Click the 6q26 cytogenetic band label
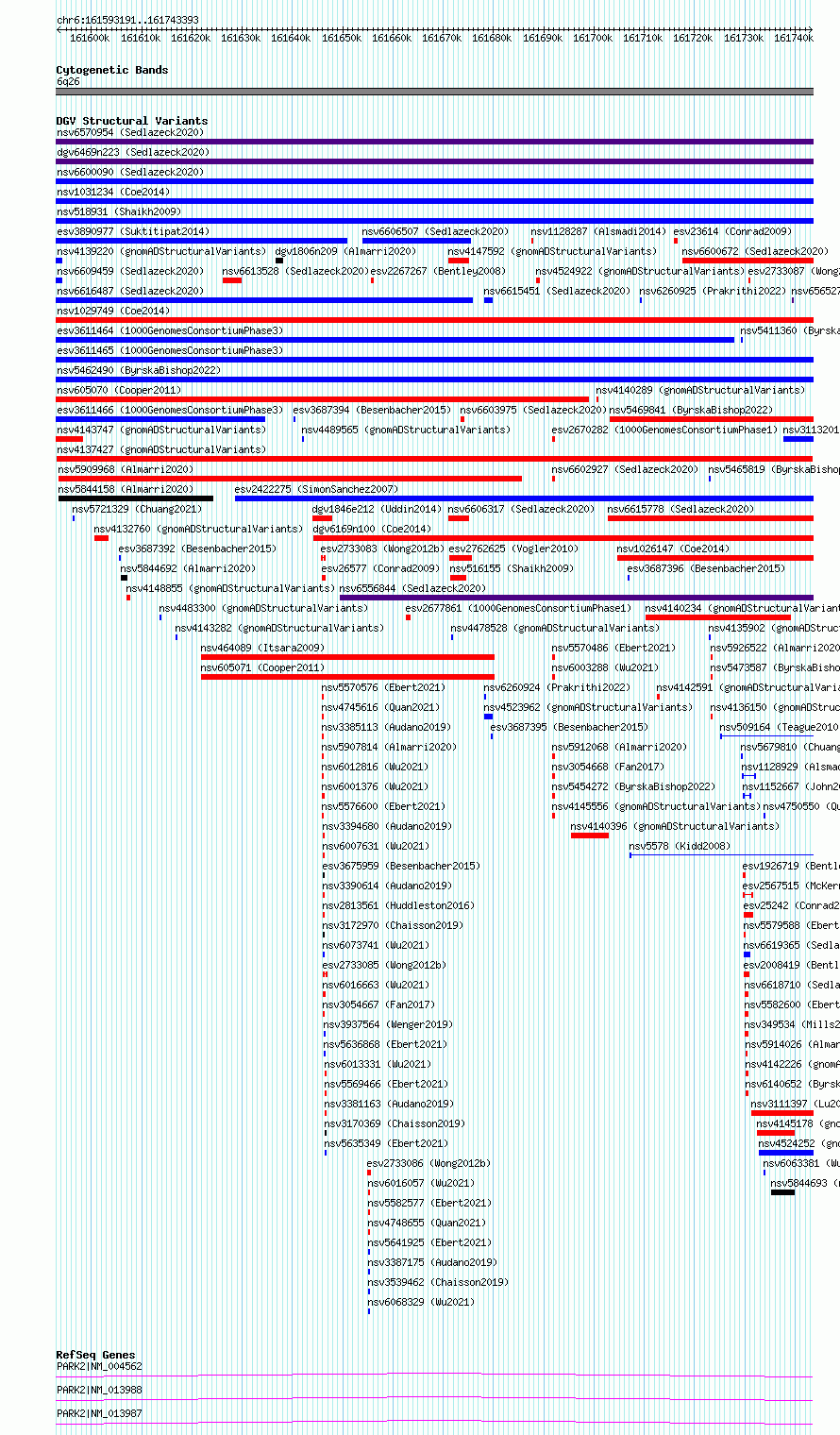This screenshot has height=1435, width=840. click(x=68, y=81)
